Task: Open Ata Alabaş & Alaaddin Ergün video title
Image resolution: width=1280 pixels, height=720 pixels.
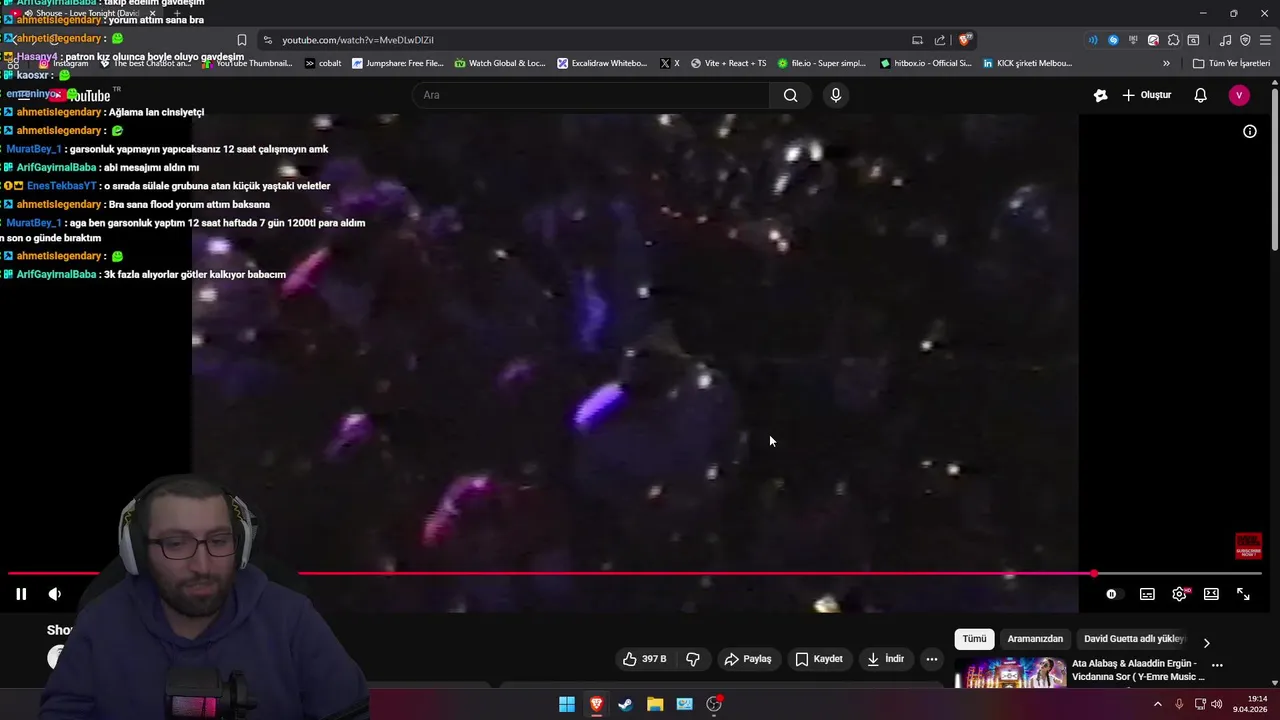Action: [x=1138, y=670]
